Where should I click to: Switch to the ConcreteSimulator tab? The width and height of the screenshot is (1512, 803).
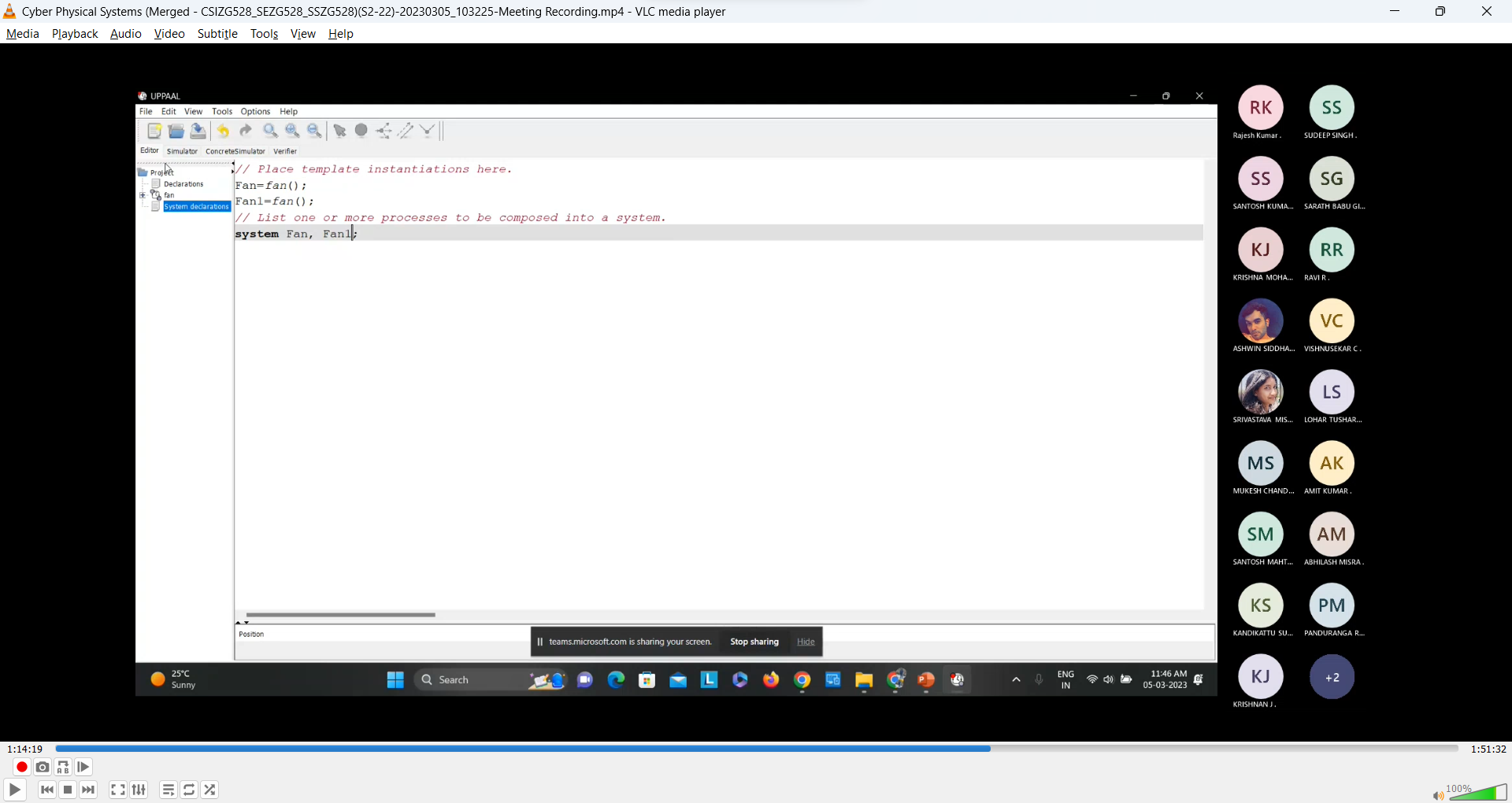[x=235, y=151]
